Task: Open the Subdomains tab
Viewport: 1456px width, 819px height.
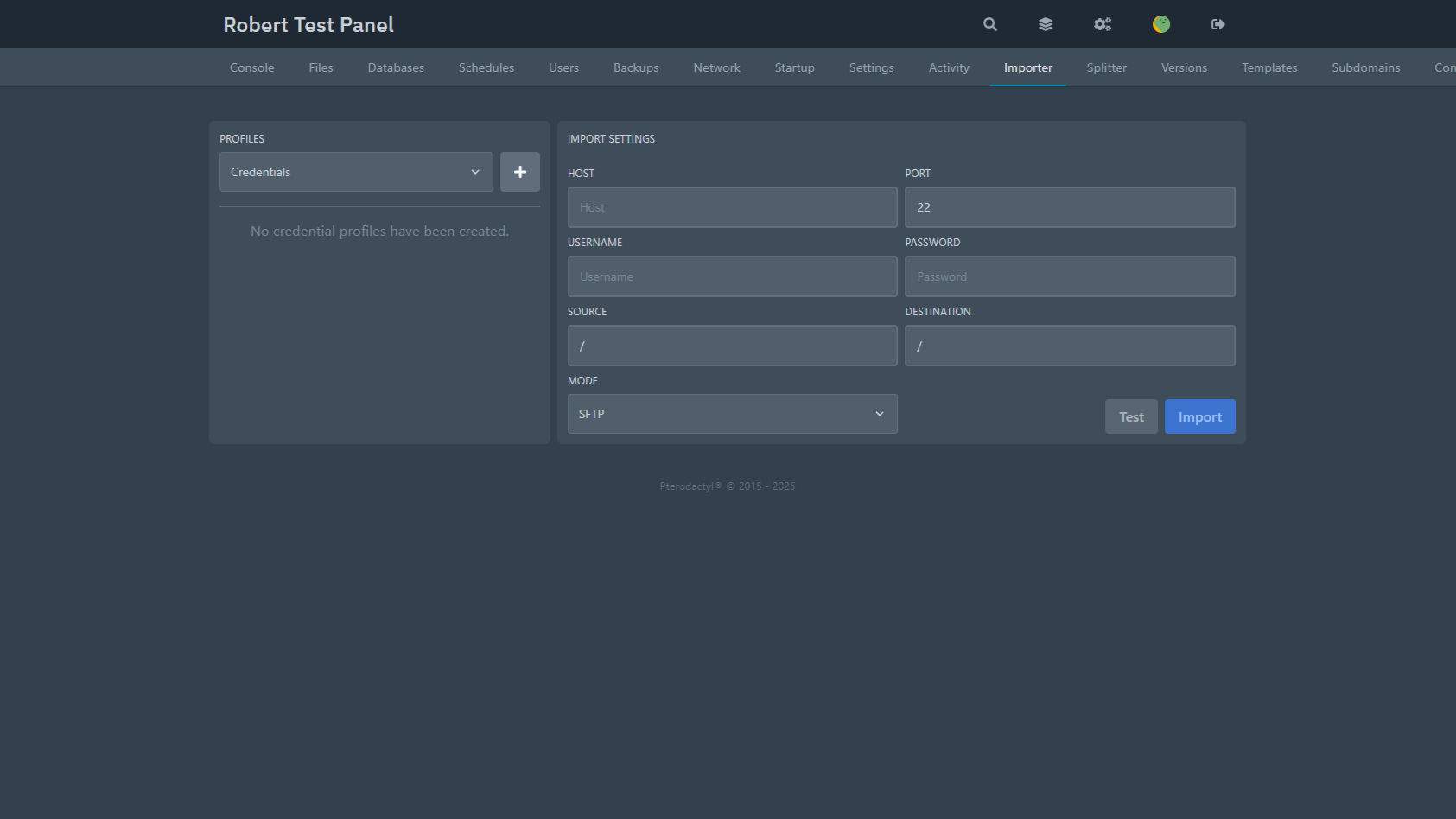Action: tap(1365, 67)
